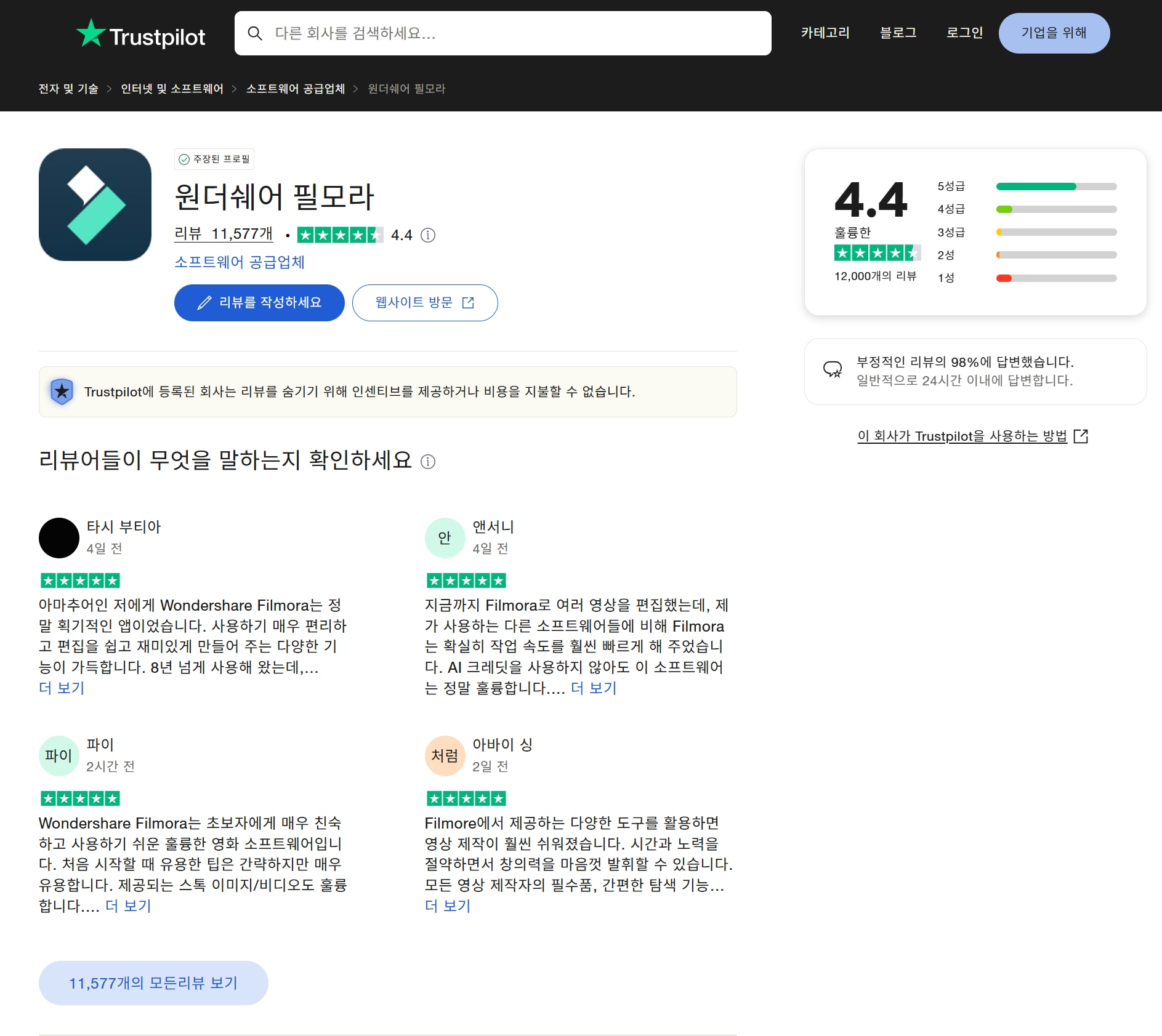
Task: Click 파이's green avatar
Action: [59, 756]
